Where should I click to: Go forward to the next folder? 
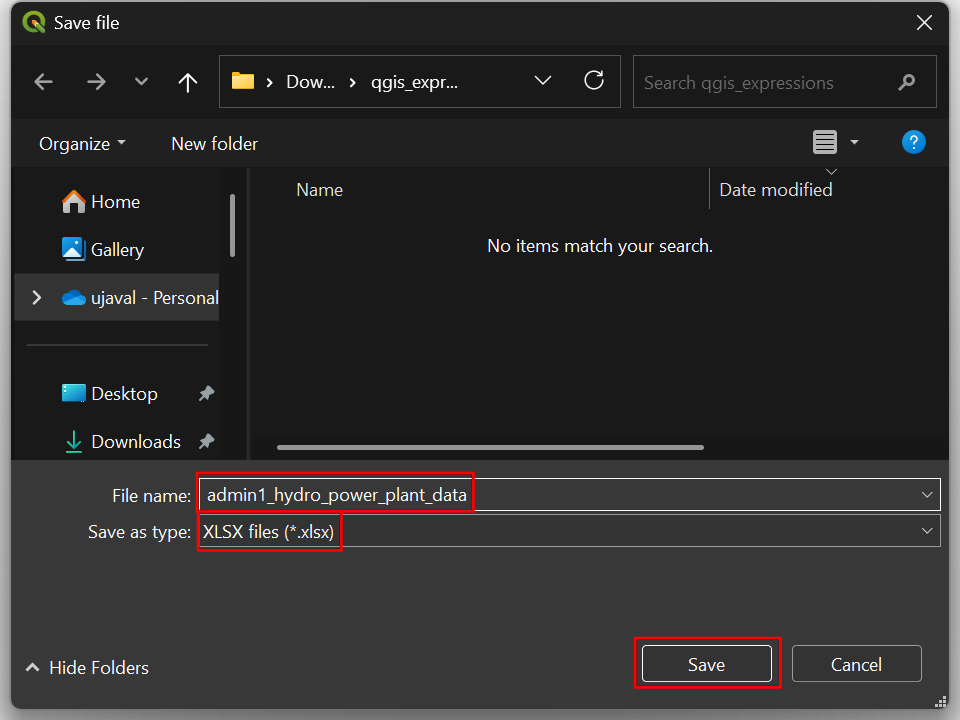96,82
